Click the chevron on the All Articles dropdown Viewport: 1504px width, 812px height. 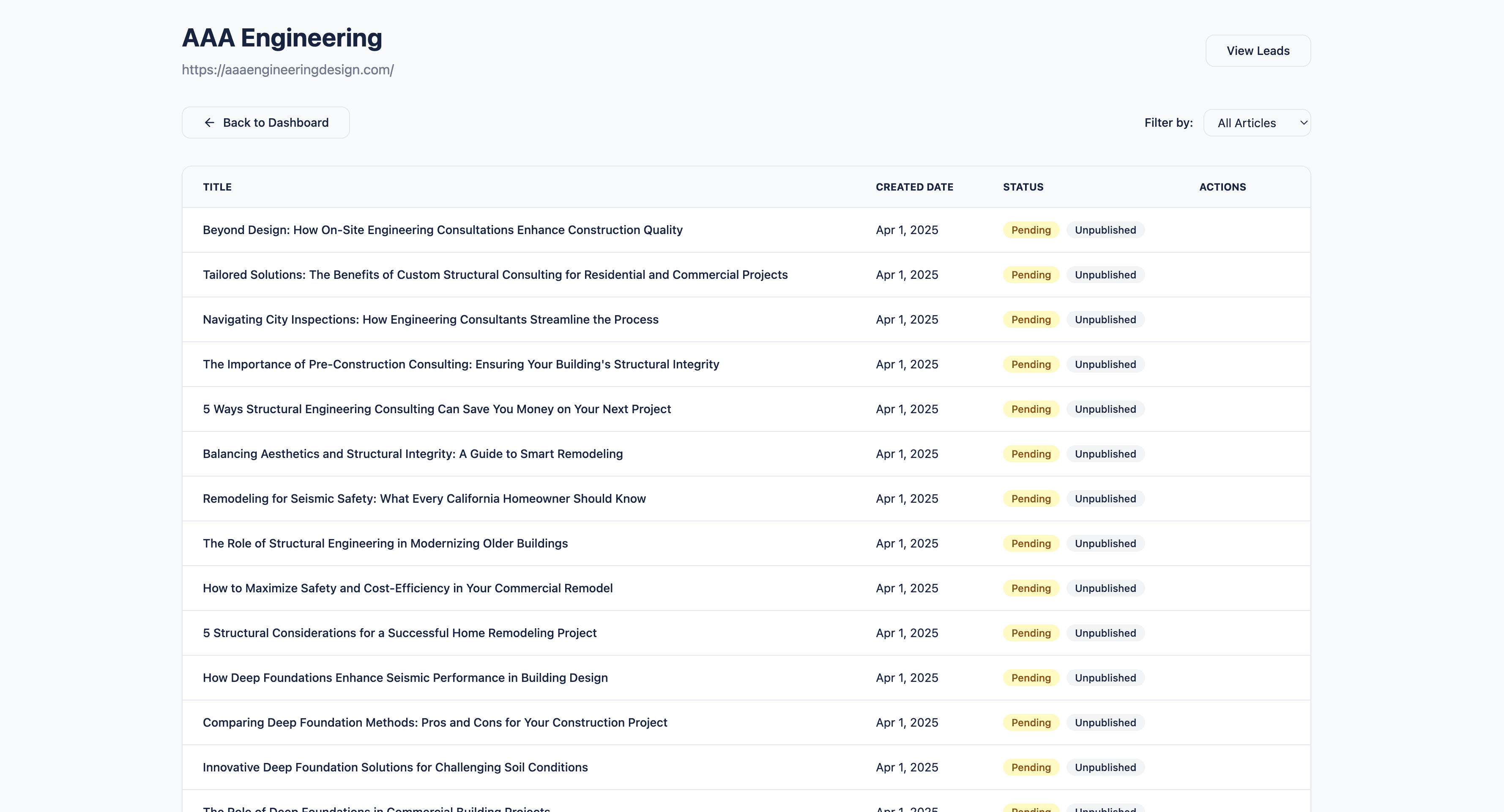(1303, 123)
